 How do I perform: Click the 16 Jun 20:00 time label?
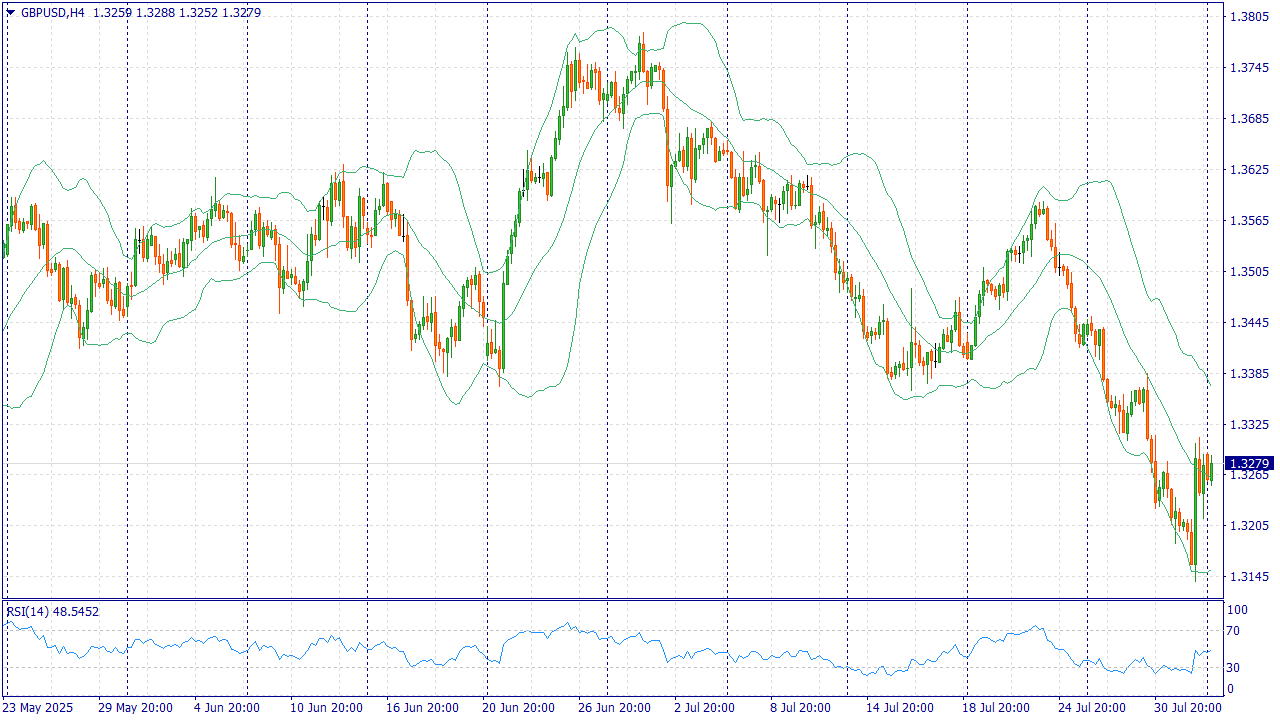422,708
